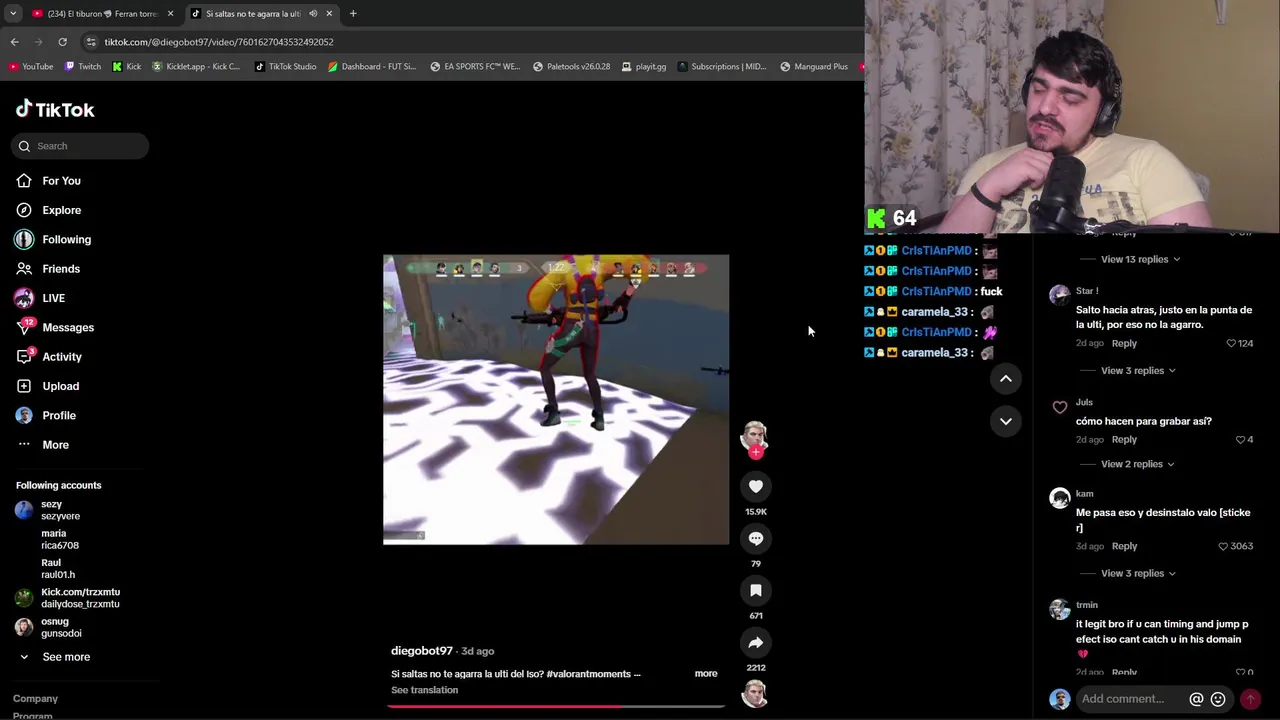Open the tab search dropdown
Image resolution: width=1280 pixels, height=720 pixels.
(x=13, y=14)
